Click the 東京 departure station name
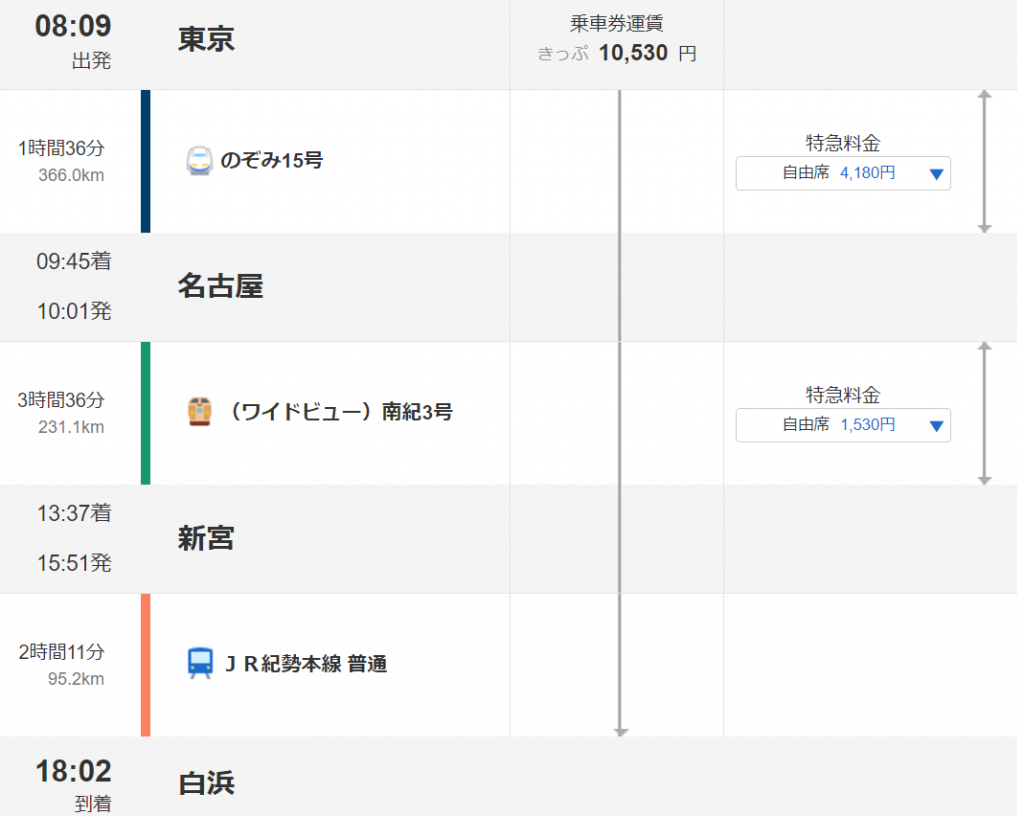The image size is (1024, 816). [x=206, y=39]
